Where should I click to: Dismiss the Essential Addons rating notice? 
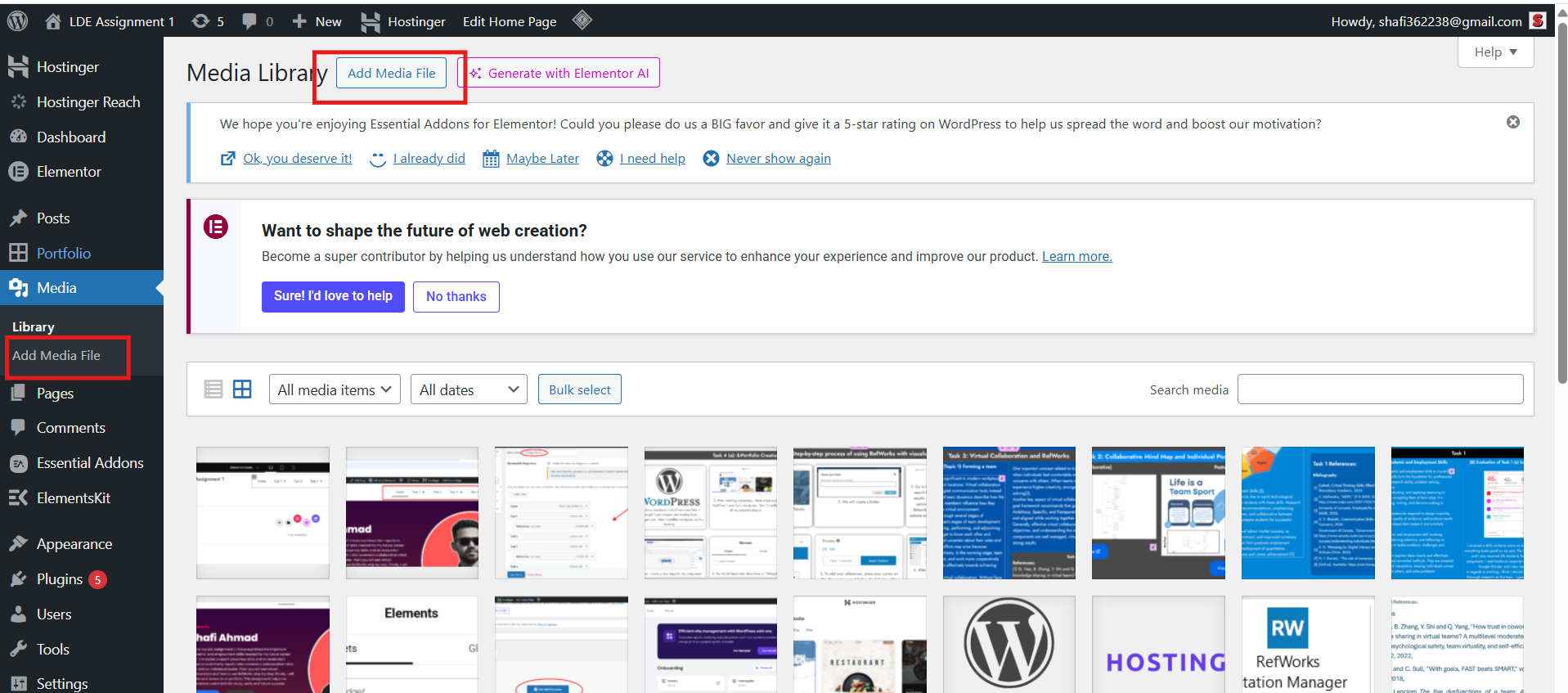coord(1512,122)
